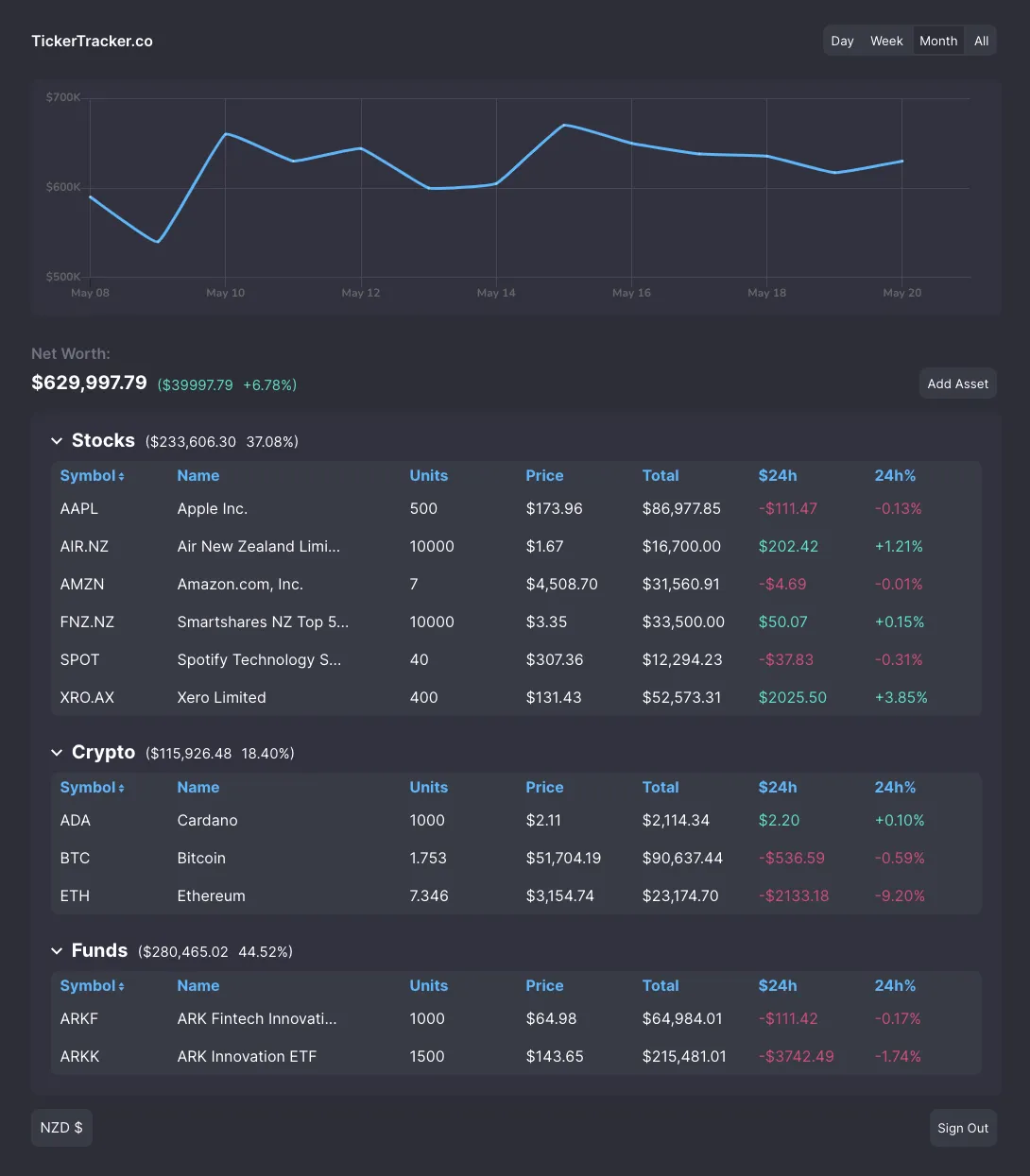The image size is (1030, 1176).
Task: Click the Total header in Funds table
Action: click(661, 986)
